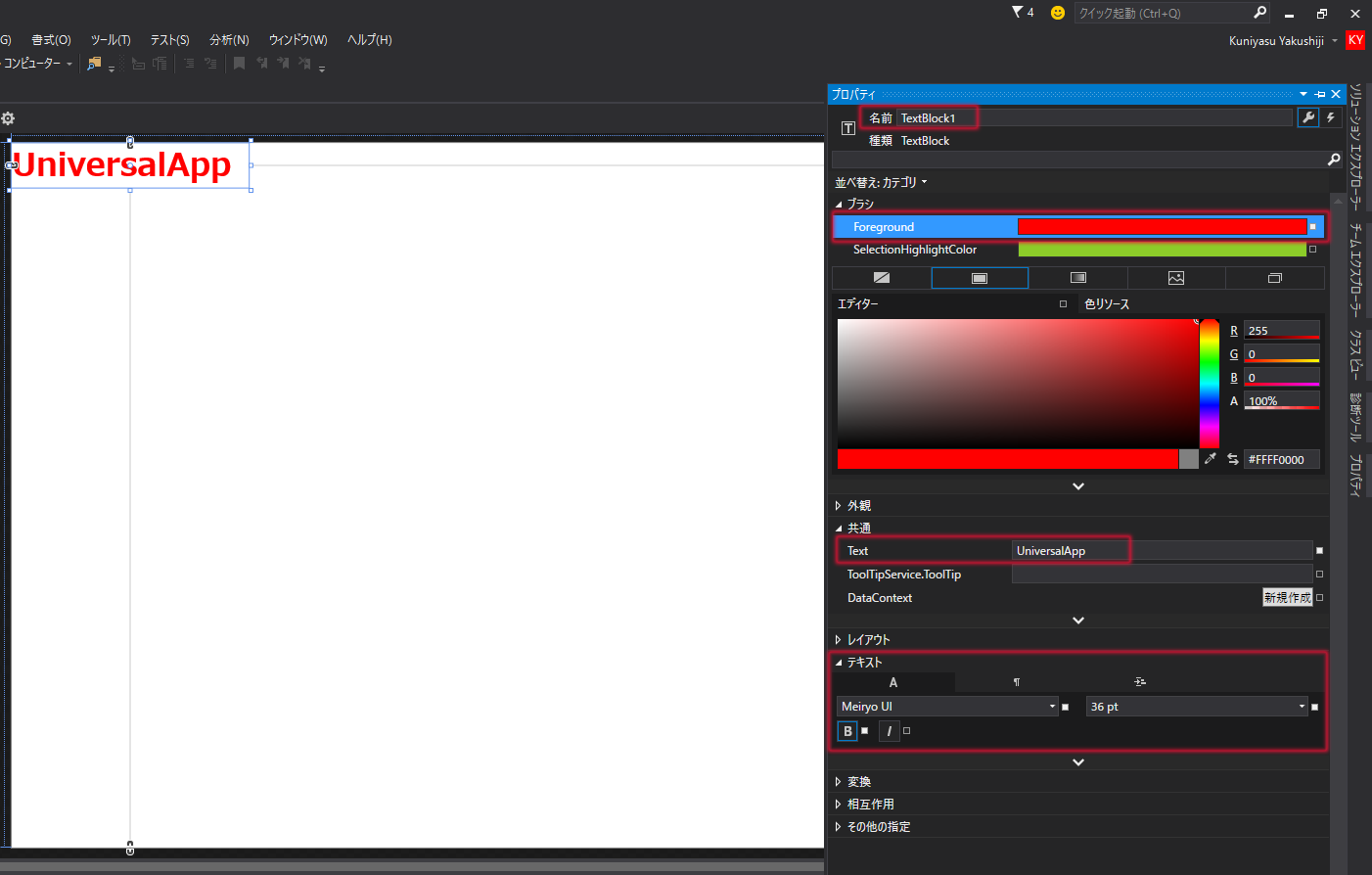Viewport: 1372px width, 875px height.
Task: Open the ツール(T) menu
Action: click(111, 40)
